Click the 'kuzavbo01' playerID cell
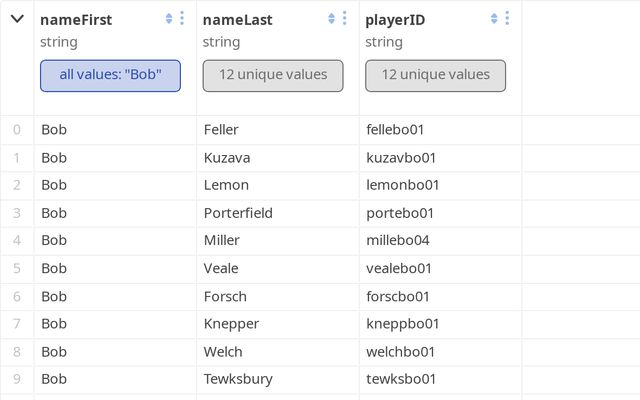This screenshot has width=640, height=400. [401, 158]
